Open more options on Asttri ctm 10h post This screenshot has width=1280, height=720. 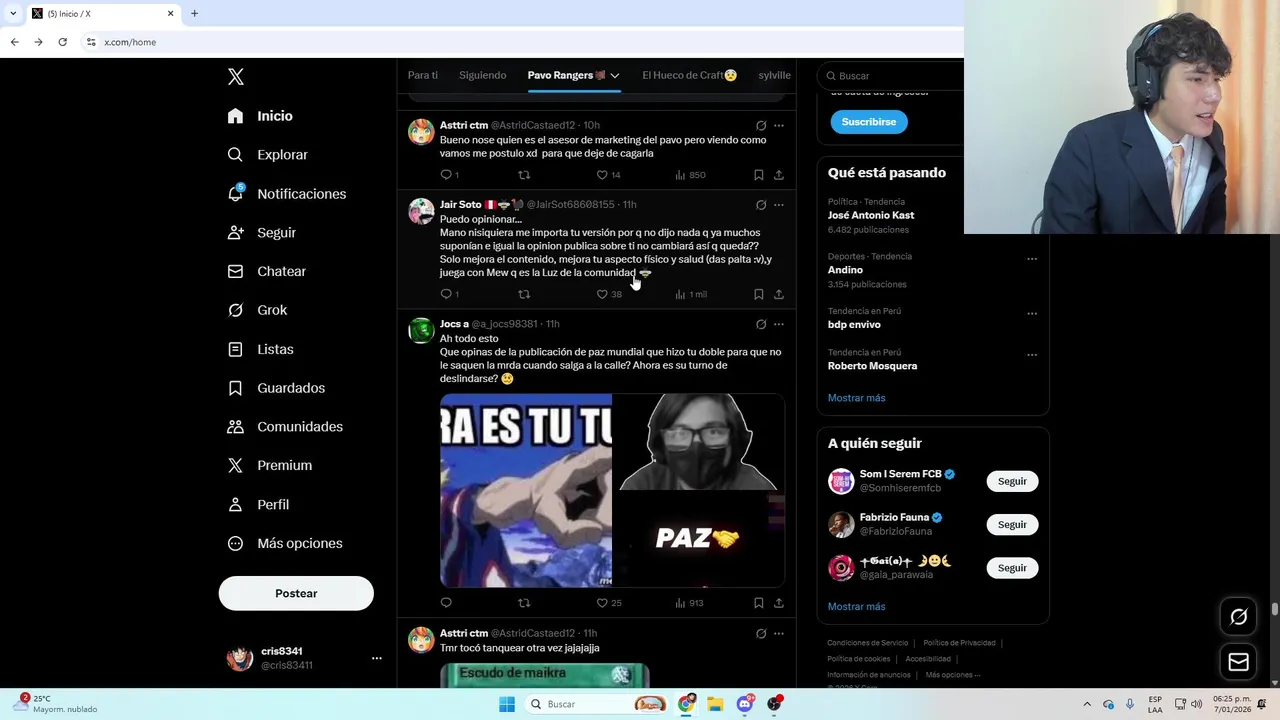[x=779, y=126]
